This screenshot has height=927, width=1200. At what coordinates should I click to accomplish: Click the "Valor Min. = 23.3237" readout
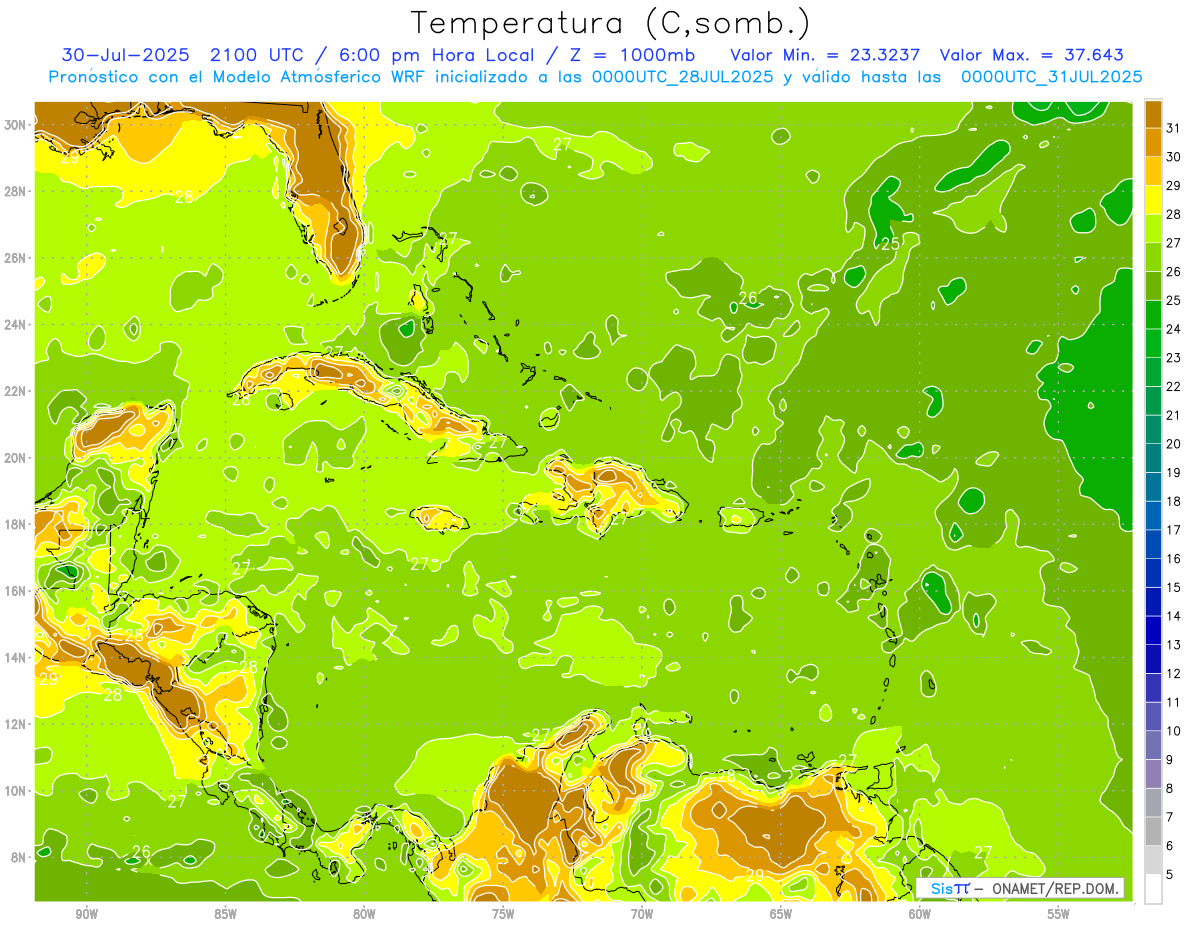pyautogui.click(x=825, y=55)
